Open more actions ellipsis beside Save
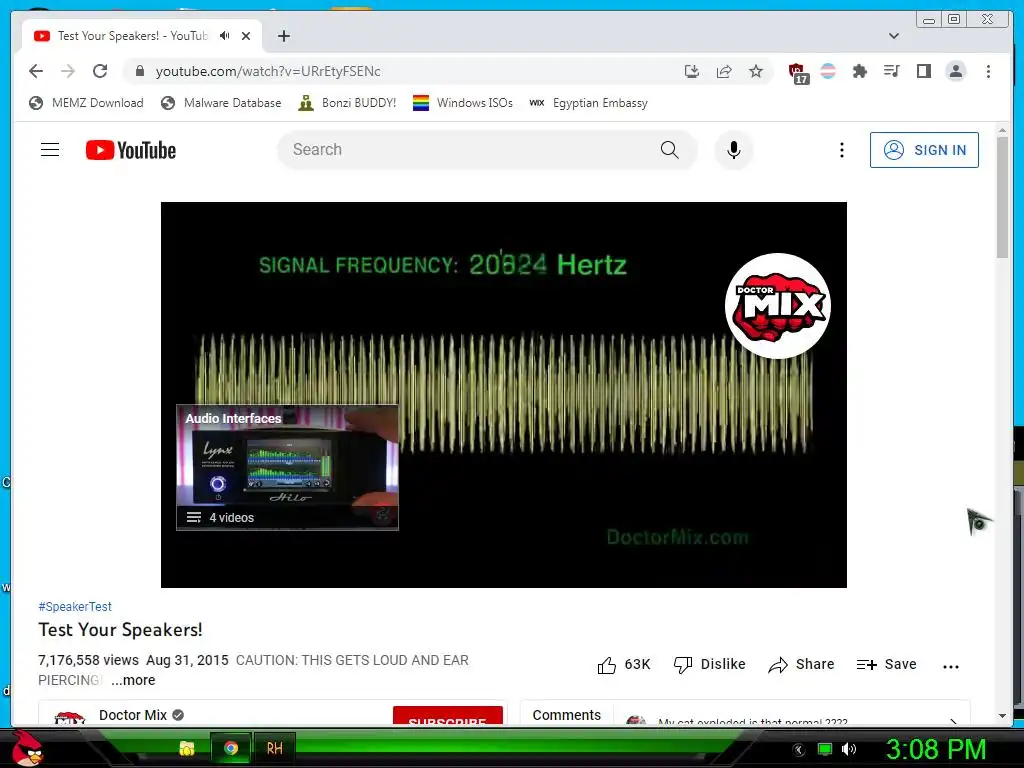The width and height of the screenshot is (1024, 768). click(951, 666)
